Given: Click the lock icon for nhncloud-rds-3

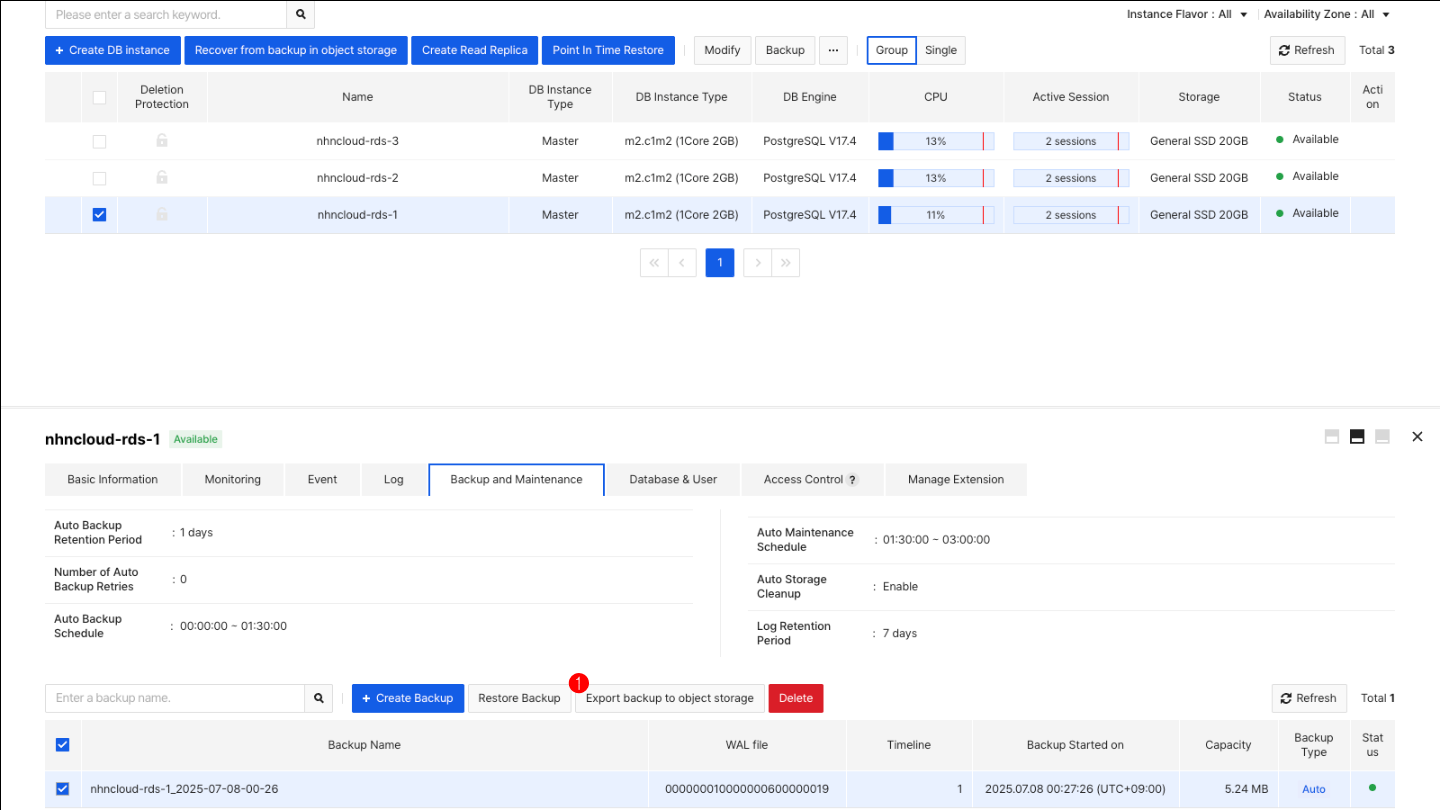Looking at the screenshot, I should tap(162, 141).
